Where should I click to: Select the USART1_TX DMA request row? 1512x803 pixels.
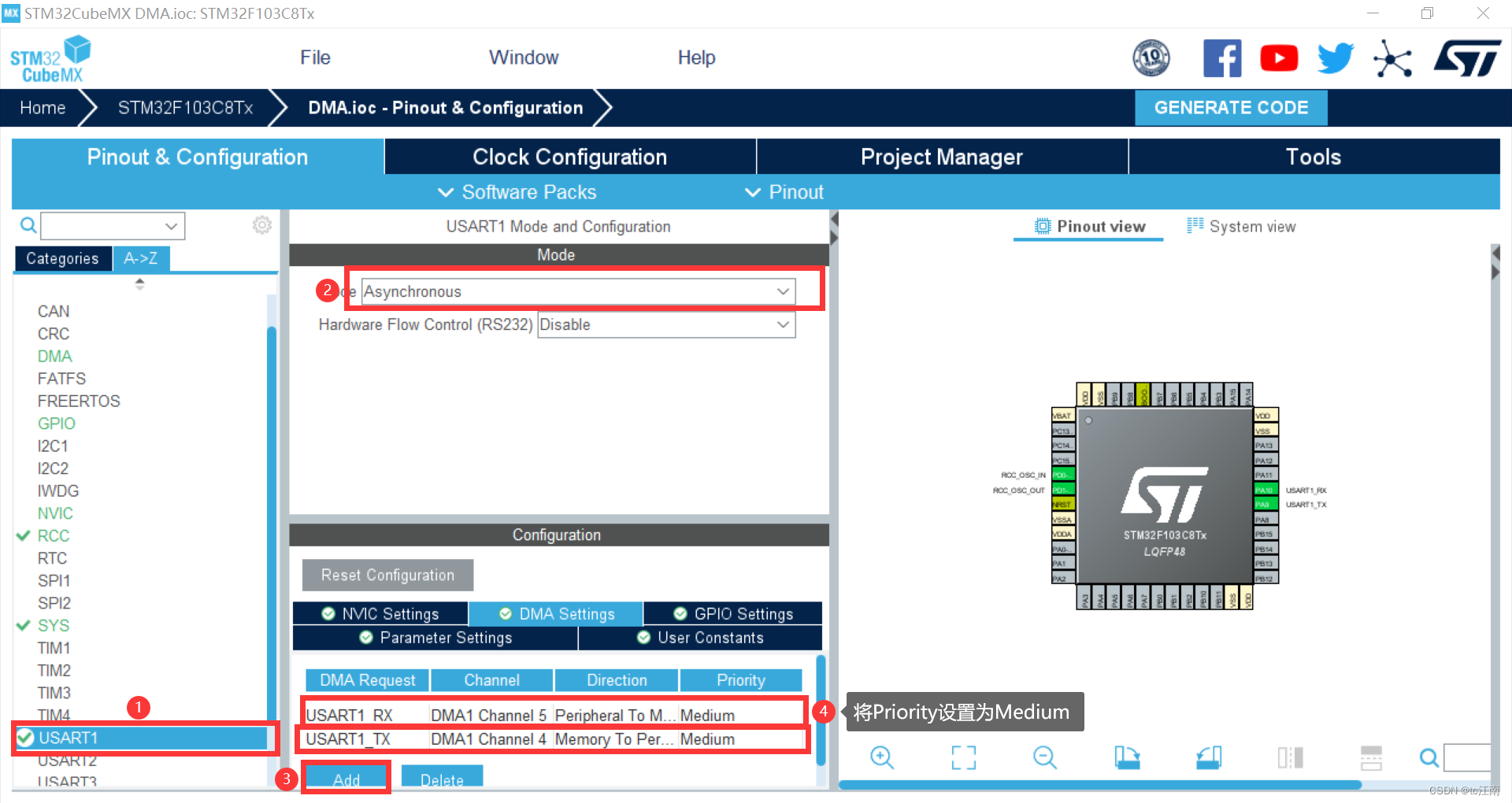pos(554,738)
